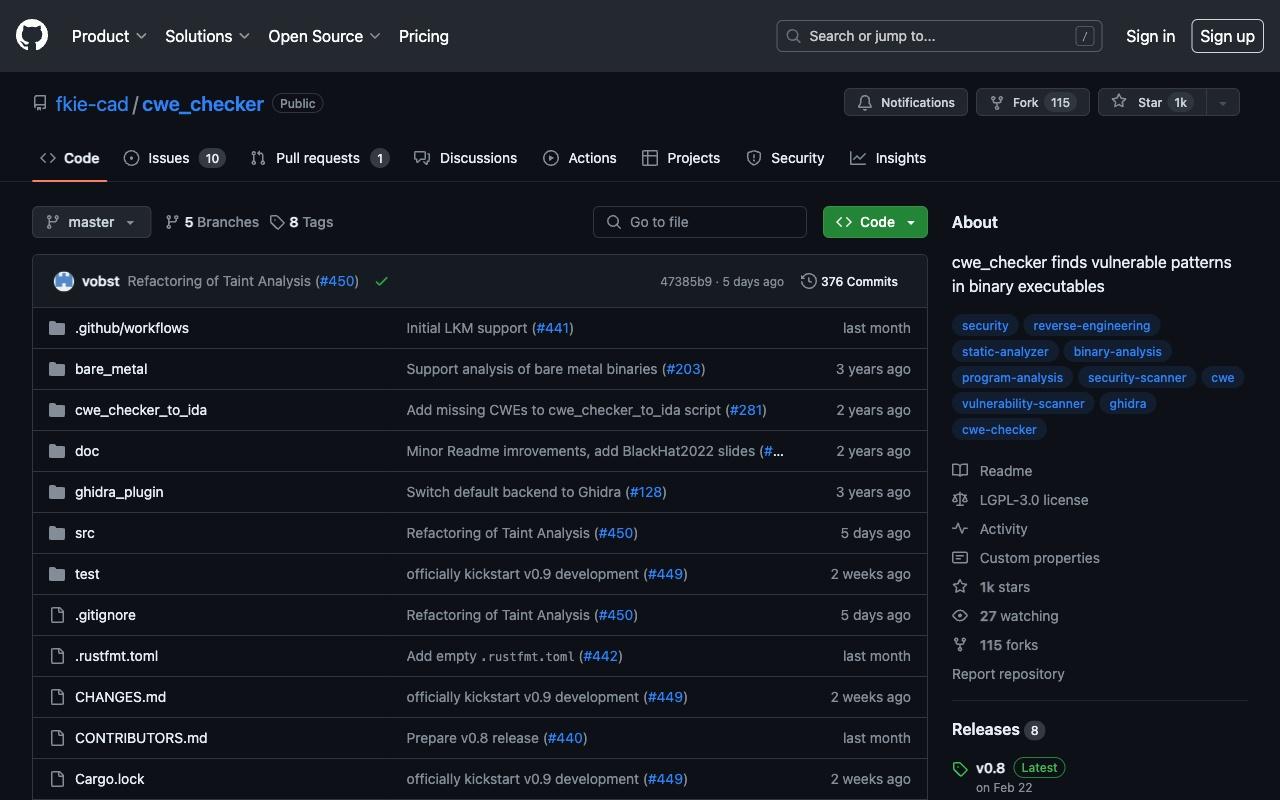Screen dimensions: 1280x800
Task: Open the Cargo.lock file icon
Action: tap(57, 779)
